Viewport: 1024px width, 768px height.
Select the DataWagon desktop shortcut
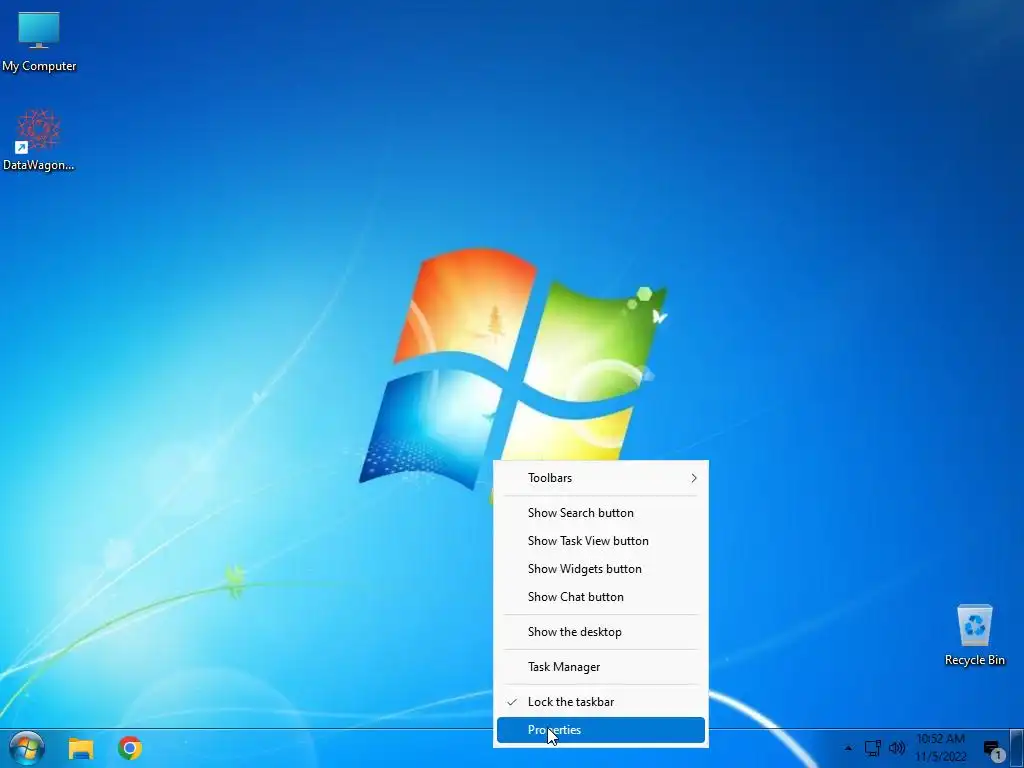pyautogui.click(x=39, y=140)
